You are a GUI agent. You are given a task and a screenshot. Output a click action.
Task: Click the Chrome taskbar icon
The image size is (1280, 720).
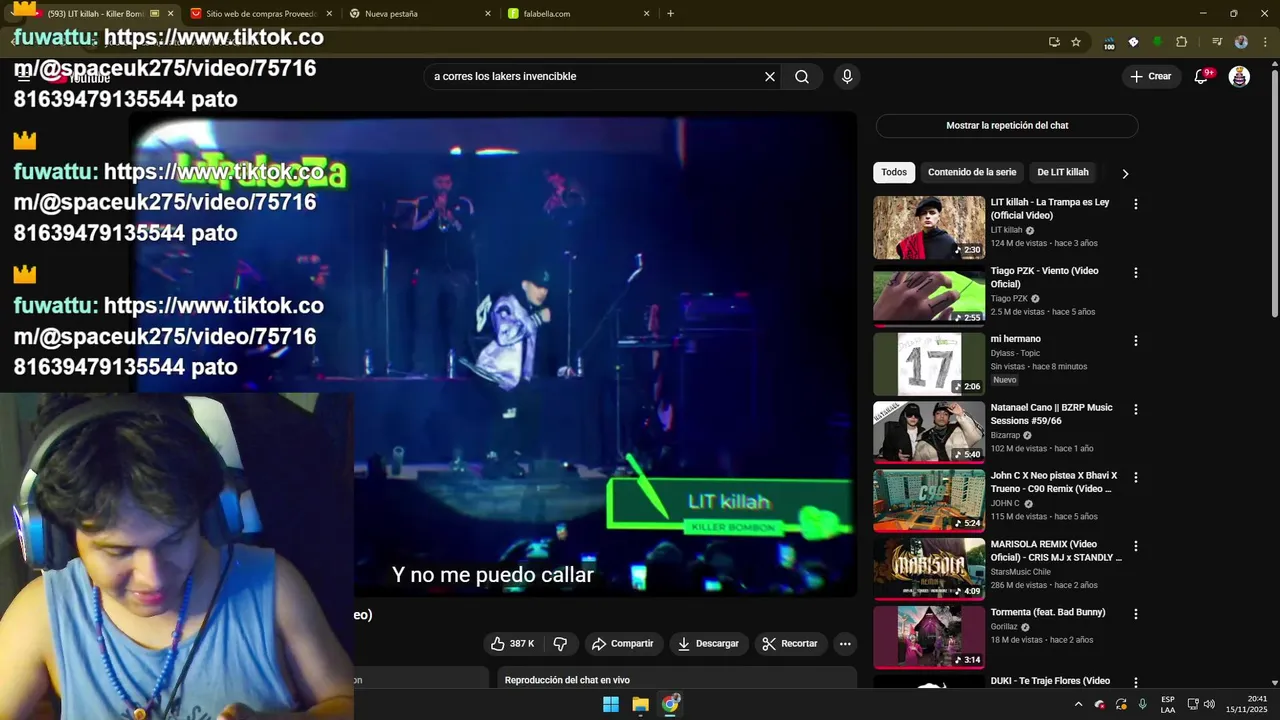tap(670, 705)
